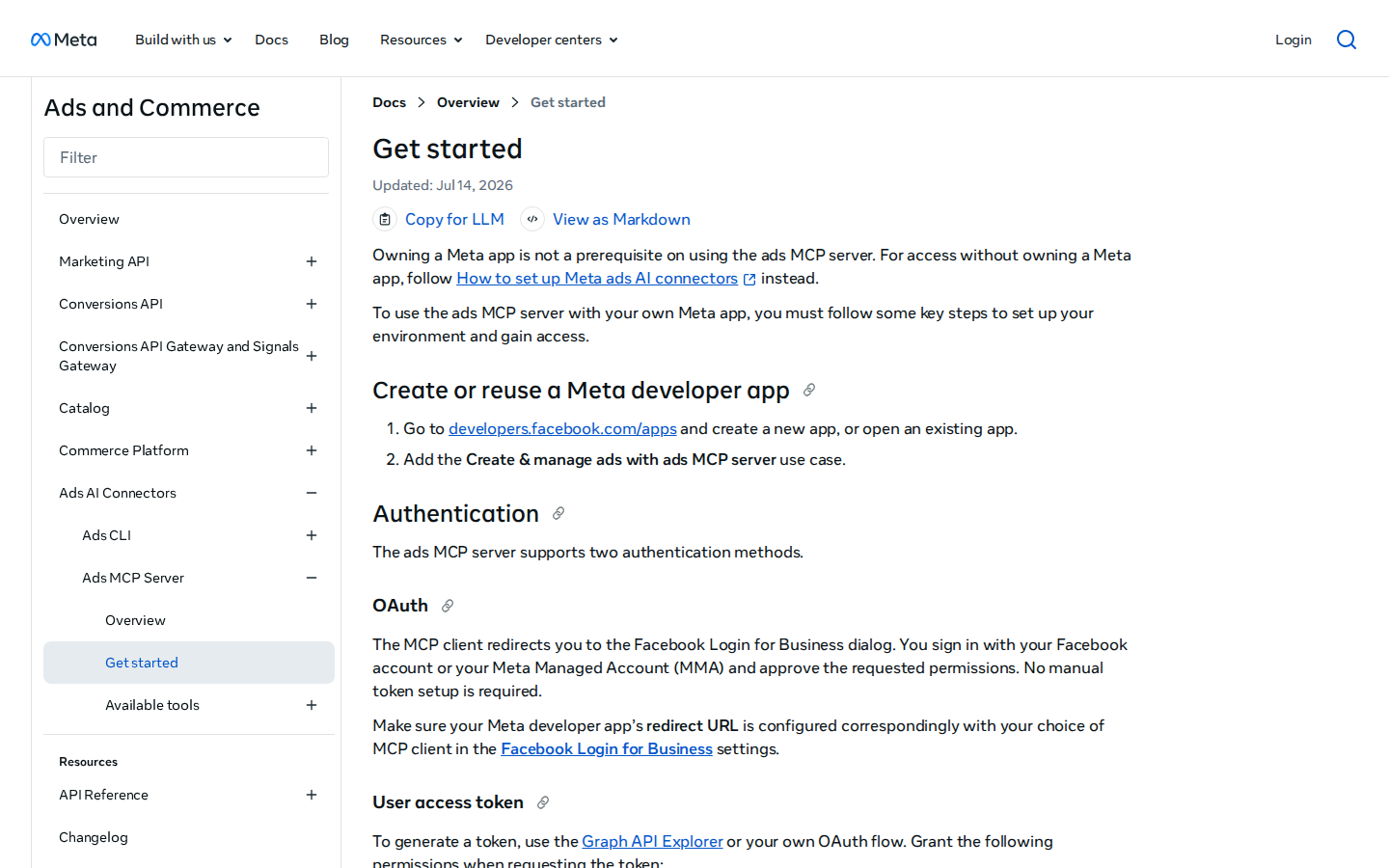This screenshot has width=1389, height=868.
Task: Expand the Build with us menu
Action: coord(183,40)
